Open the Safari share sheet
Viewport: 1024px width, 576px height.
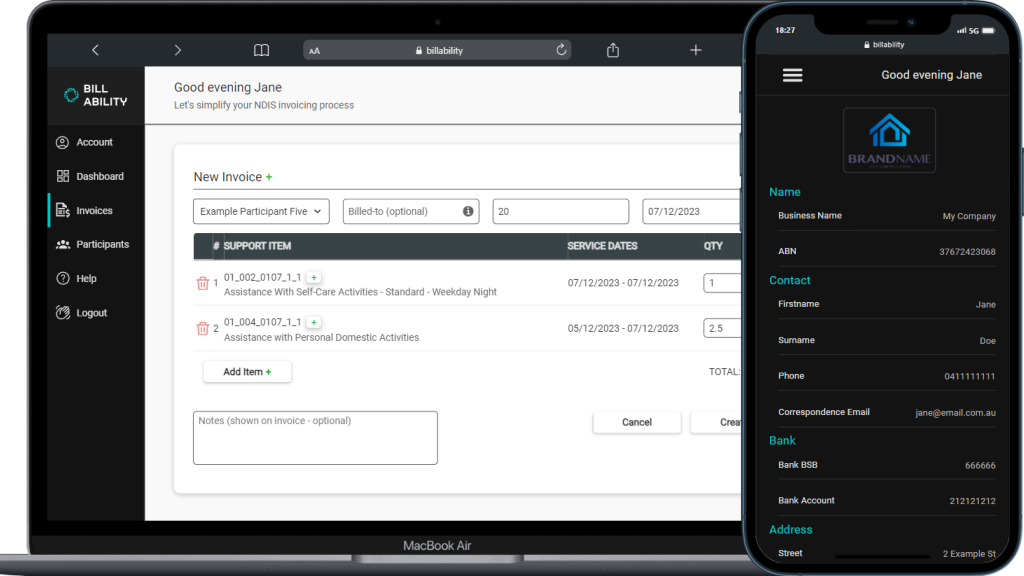[x=612, y=49]
